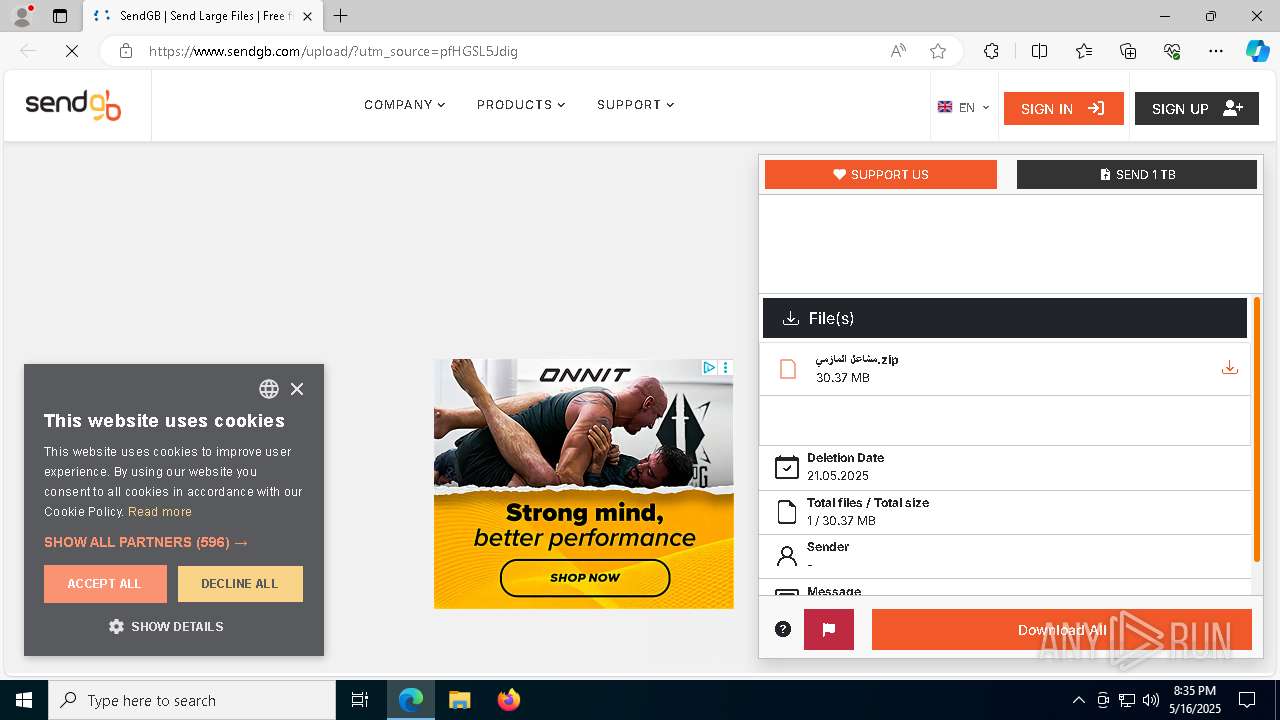The image size is (1280, 720).
Task: Click the SIGN IN button
Action: click(1064, 109)
